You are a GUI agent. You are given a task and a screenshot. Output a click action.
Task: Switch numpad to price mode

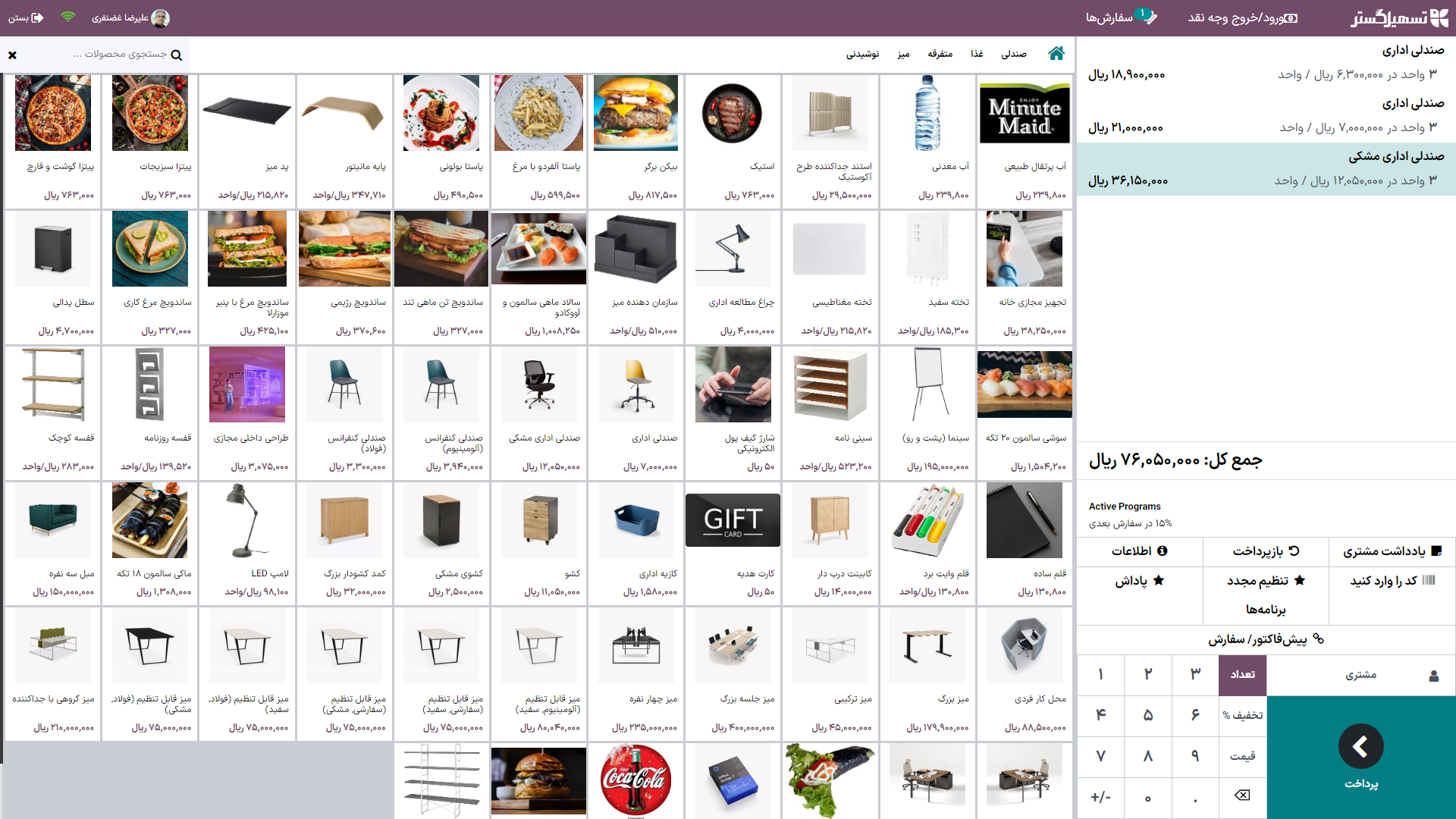1242,756
